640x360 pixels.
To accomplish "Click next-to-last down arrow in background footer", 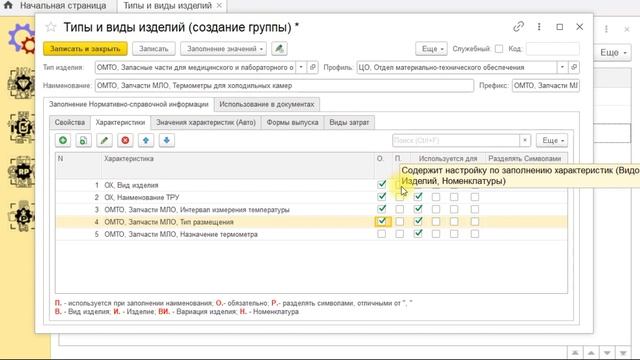I will (x=607, y=353).
